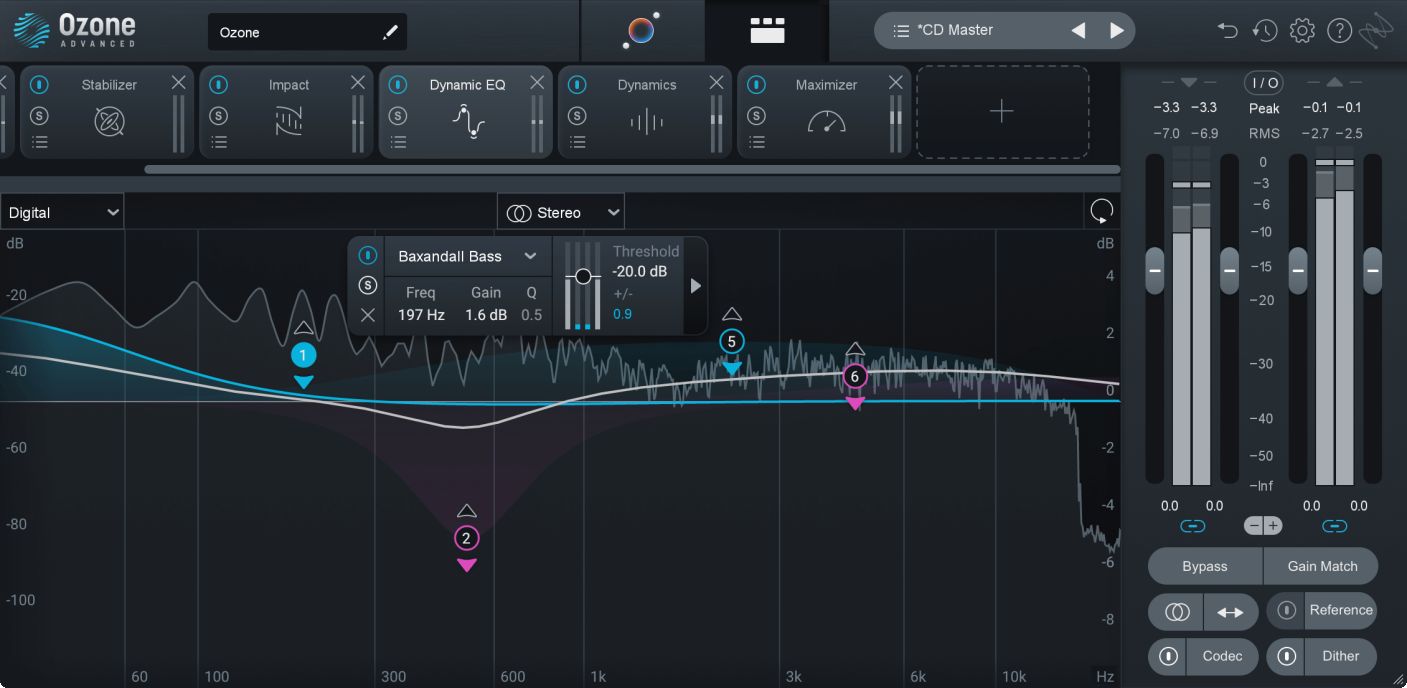Screen dimensions: 1407x688
Task: Open the Dither panel
Action: pyautogui.click(x=1341, y=656)
